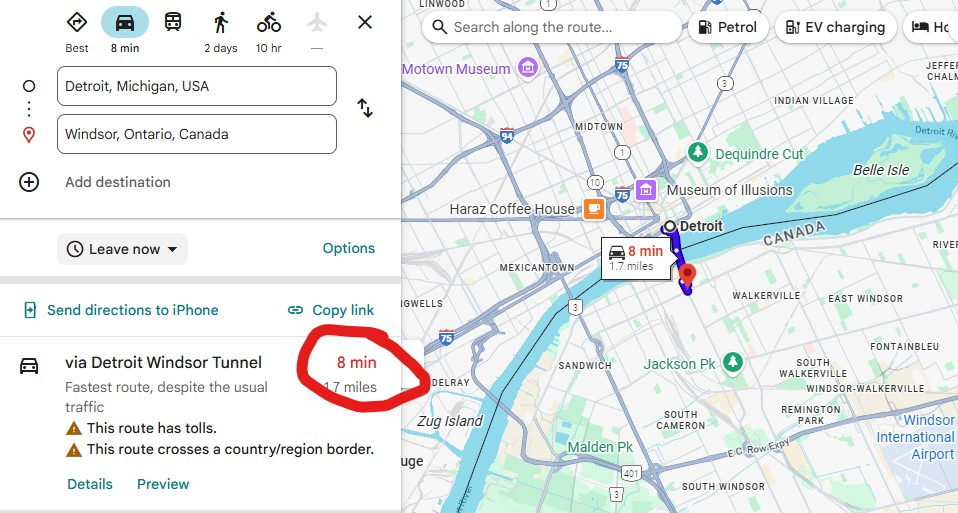958x513 pixels.
Task: Edit the Detroit, Michigan starting point field
Action: (x=196, y=86)
